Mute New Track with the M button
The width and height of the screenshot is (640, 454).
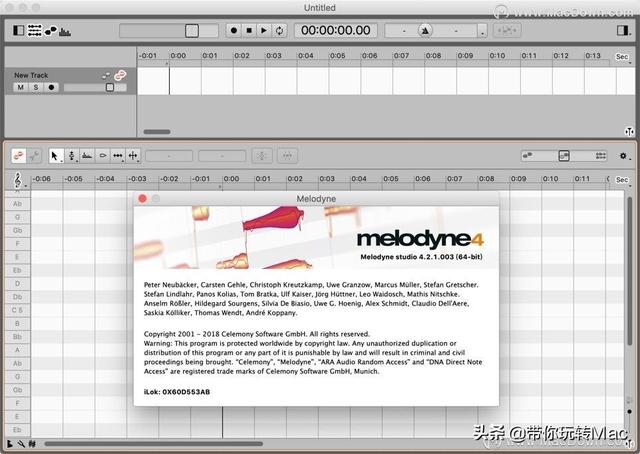click(20, 87)
